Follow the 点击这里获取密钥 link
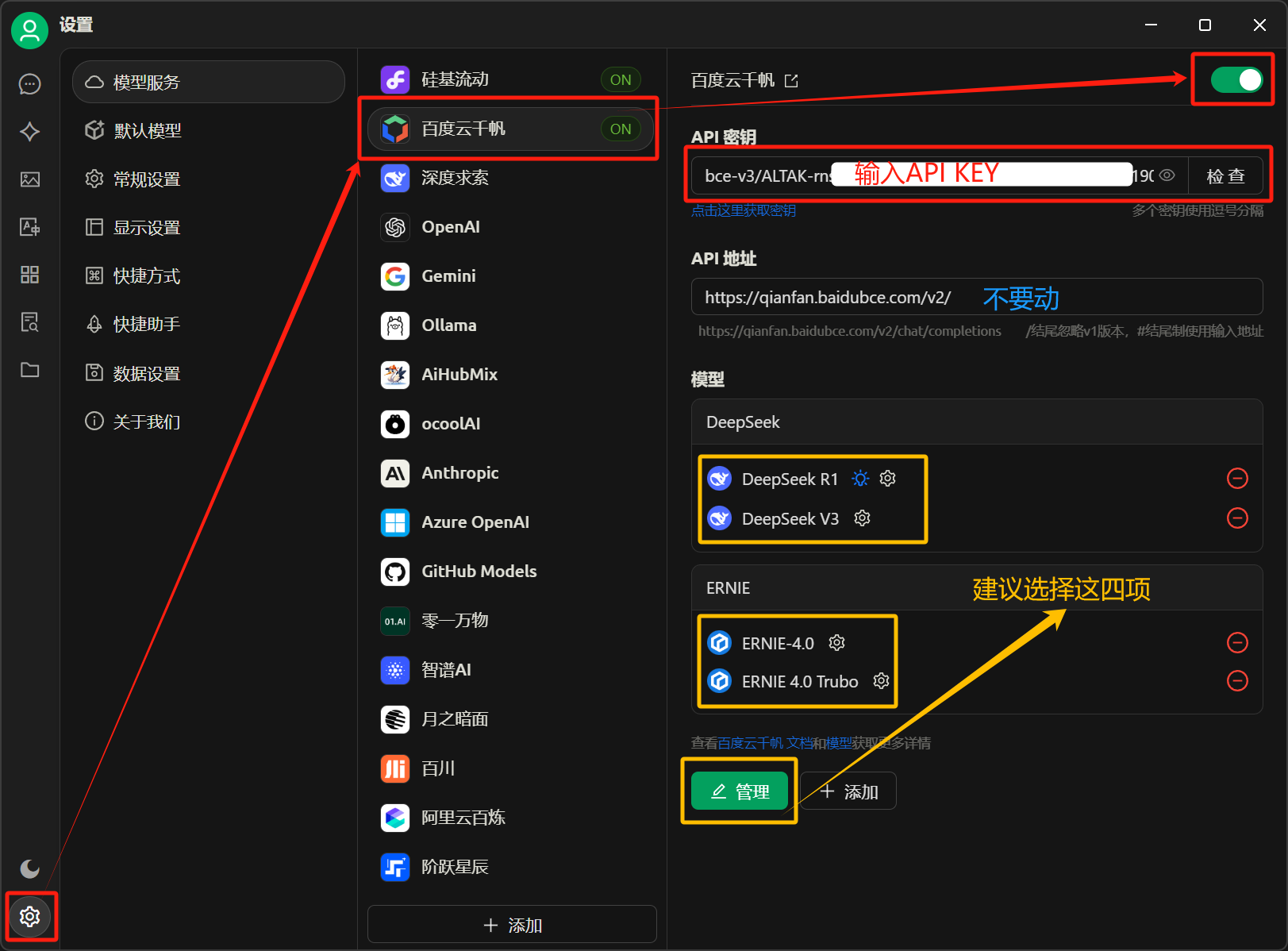Viewport: 1288px width, 951px height. click(x=744, y=210)
